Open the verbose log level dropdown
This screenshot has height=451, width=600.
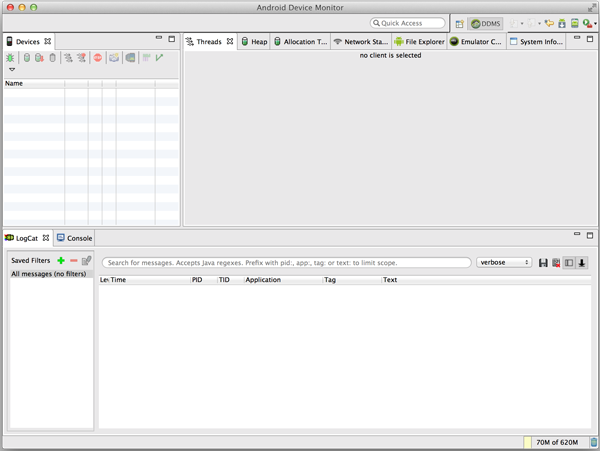(504, 262)
